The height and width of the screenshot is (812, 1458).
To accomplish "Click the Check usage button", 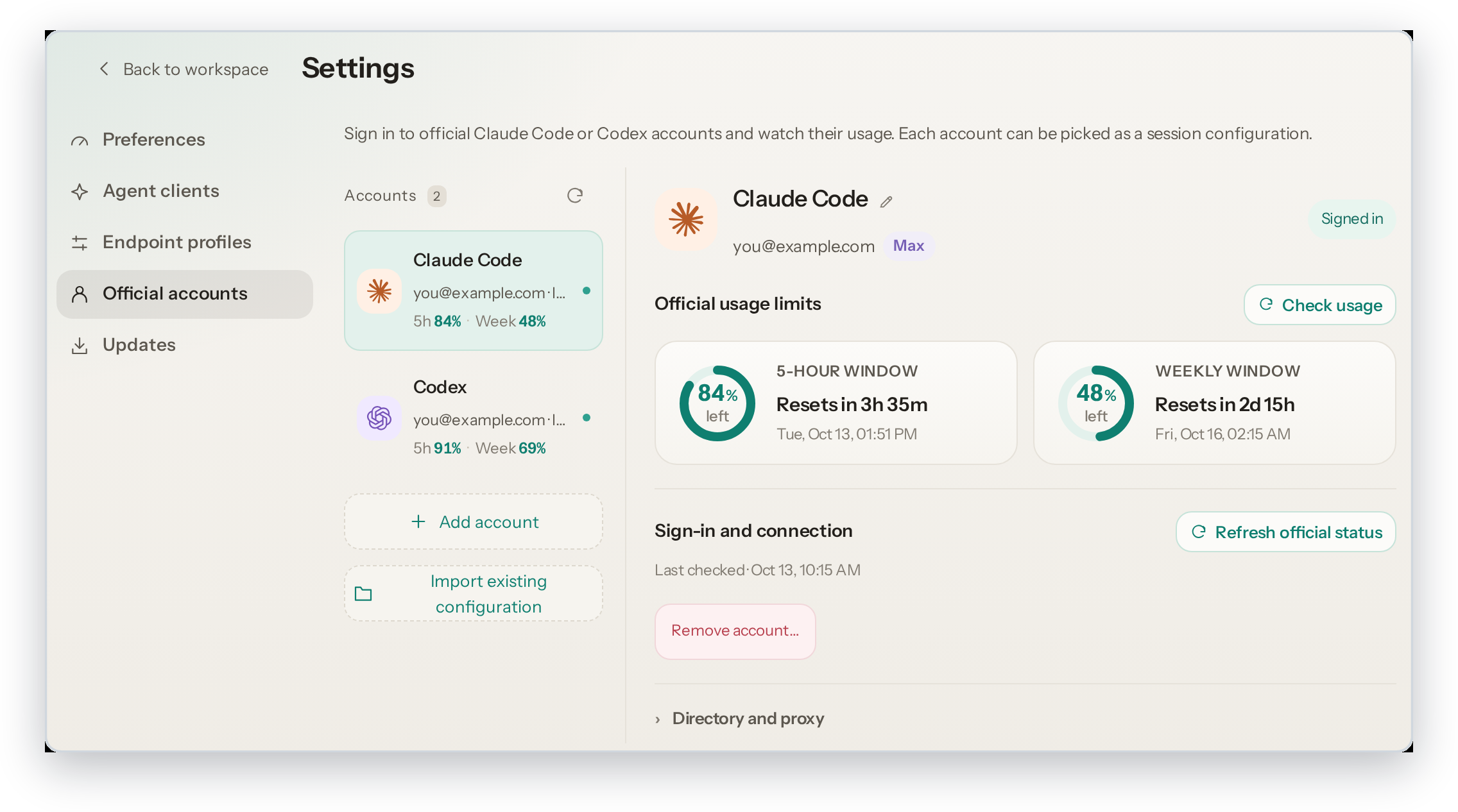I will click(x=1319, y=305).
